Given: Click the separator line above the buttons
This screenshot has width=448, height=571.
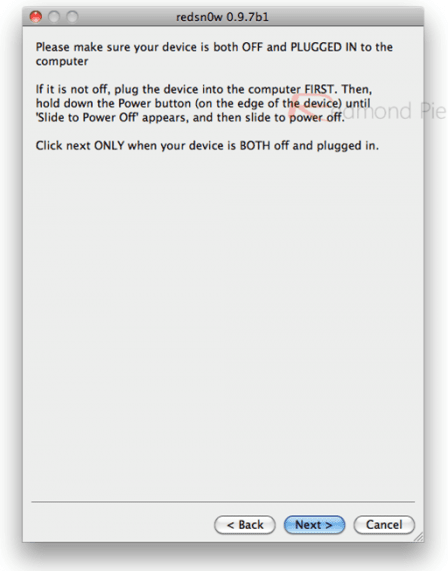Looking at the screenshot, I should point(223,502).
